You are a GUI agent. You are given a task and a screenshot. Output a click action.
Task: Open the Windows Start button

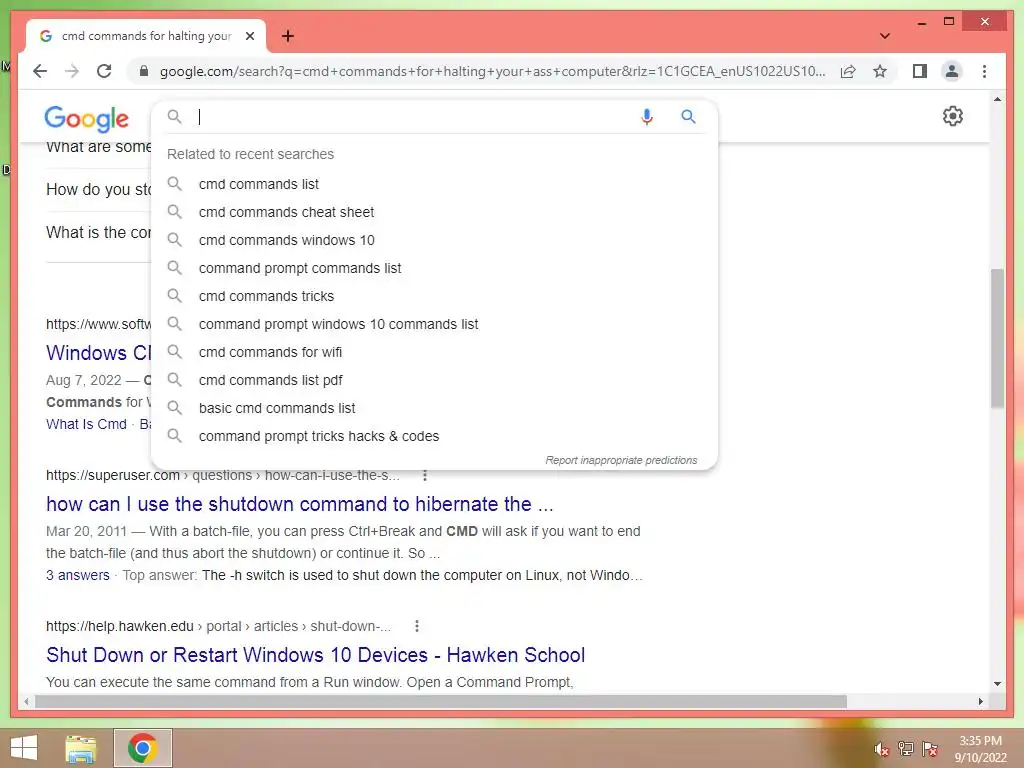pos(24,748)
